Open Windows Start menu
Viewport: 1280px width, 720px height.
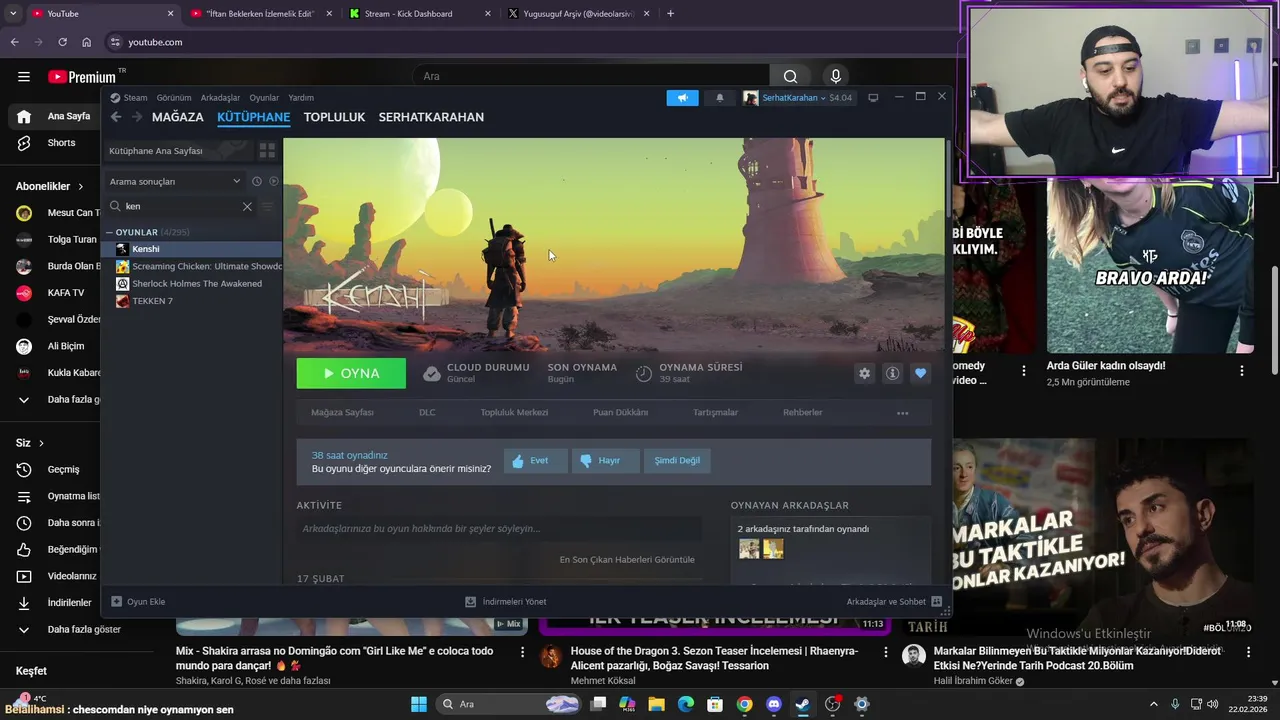tap(419, 704)
